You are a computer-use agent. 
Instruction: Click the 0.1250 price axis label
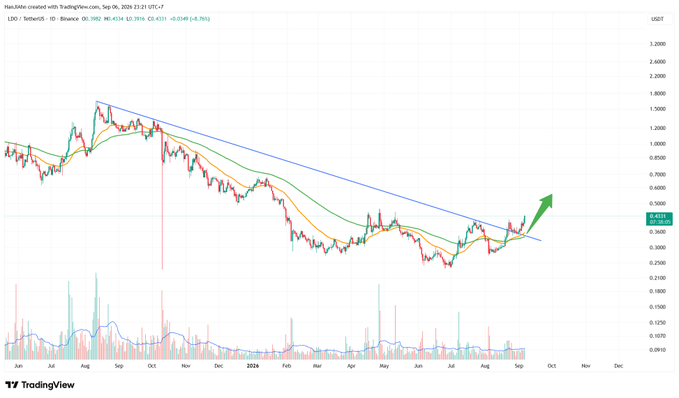coord(657,323)
